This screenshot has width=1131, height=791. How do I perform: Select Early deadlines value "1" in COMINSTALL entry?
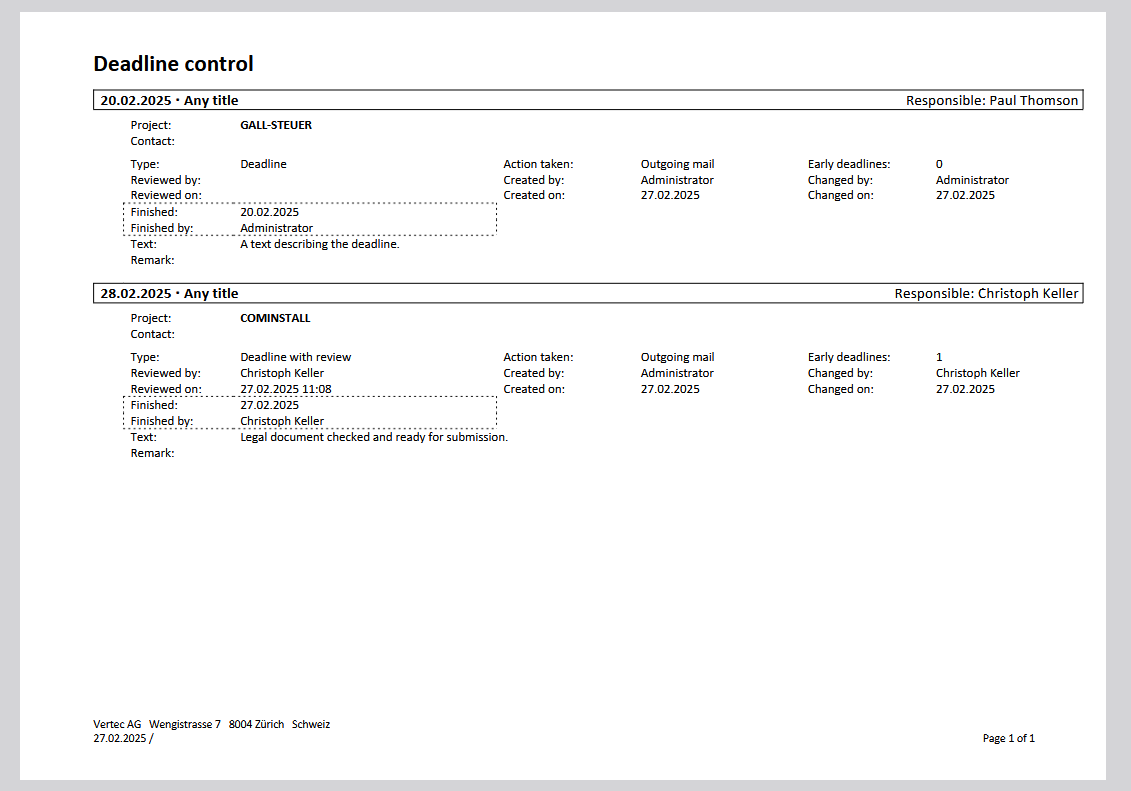click(x=939, y=357)
